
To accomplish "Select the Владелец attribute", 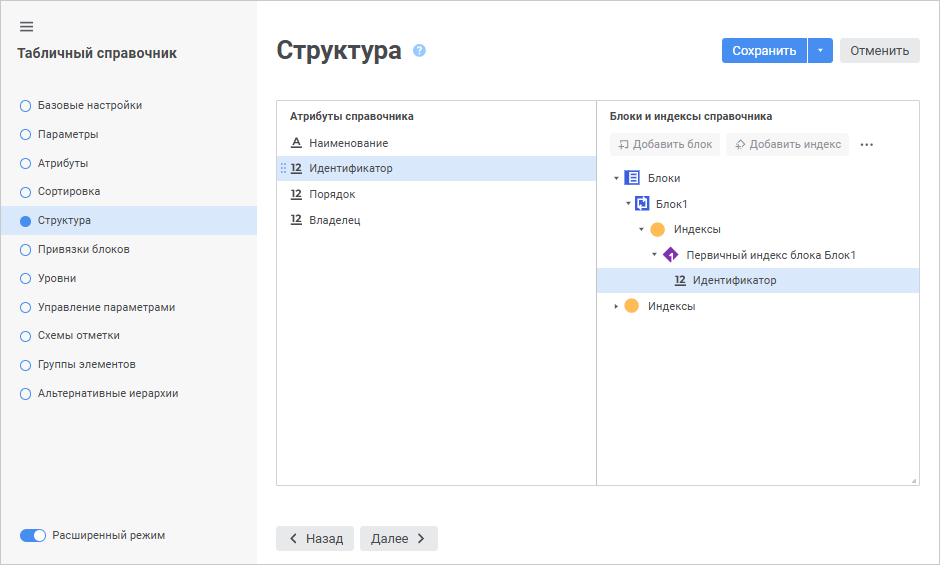I will coord(334,220).
